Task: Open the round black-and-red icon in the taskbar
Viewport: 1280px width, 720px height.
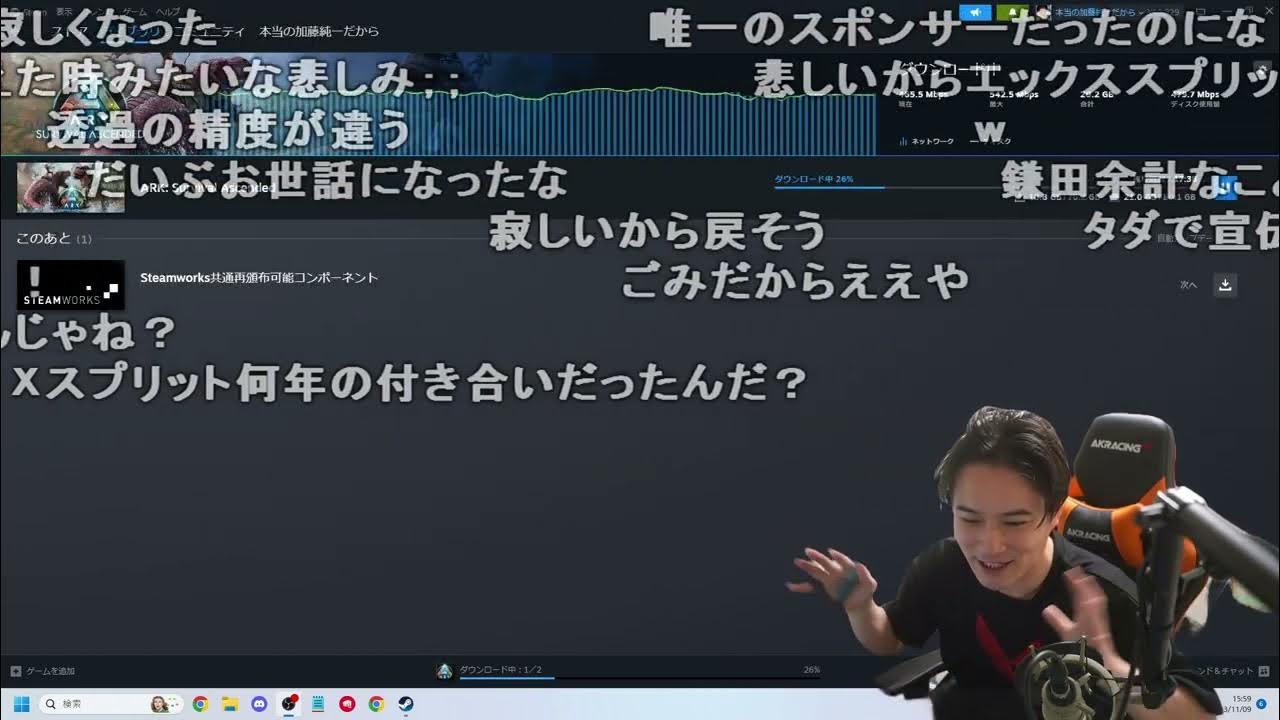Action: point(289,704)
